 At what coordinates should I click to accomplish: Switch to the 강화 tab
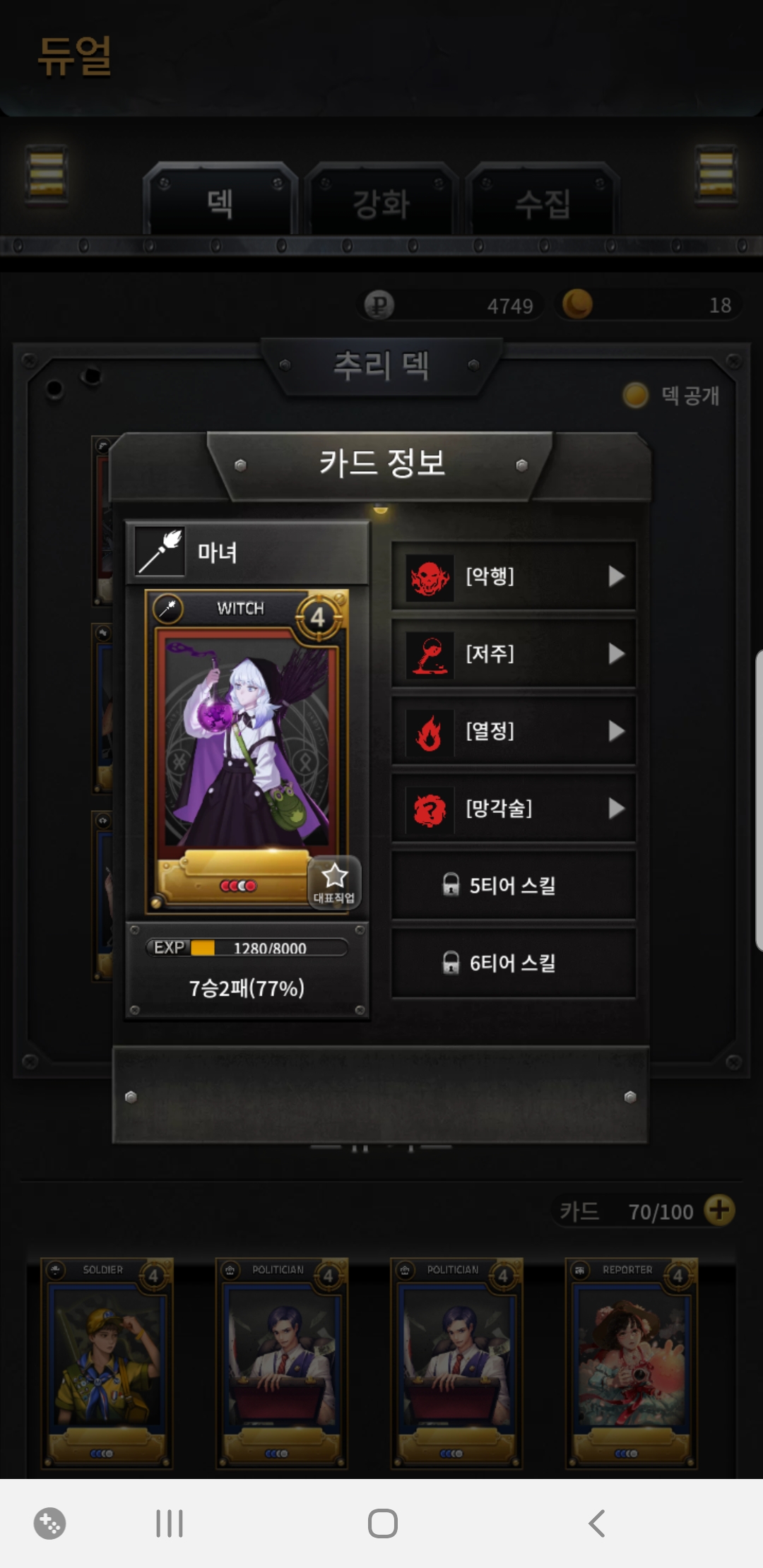[381, 203]
